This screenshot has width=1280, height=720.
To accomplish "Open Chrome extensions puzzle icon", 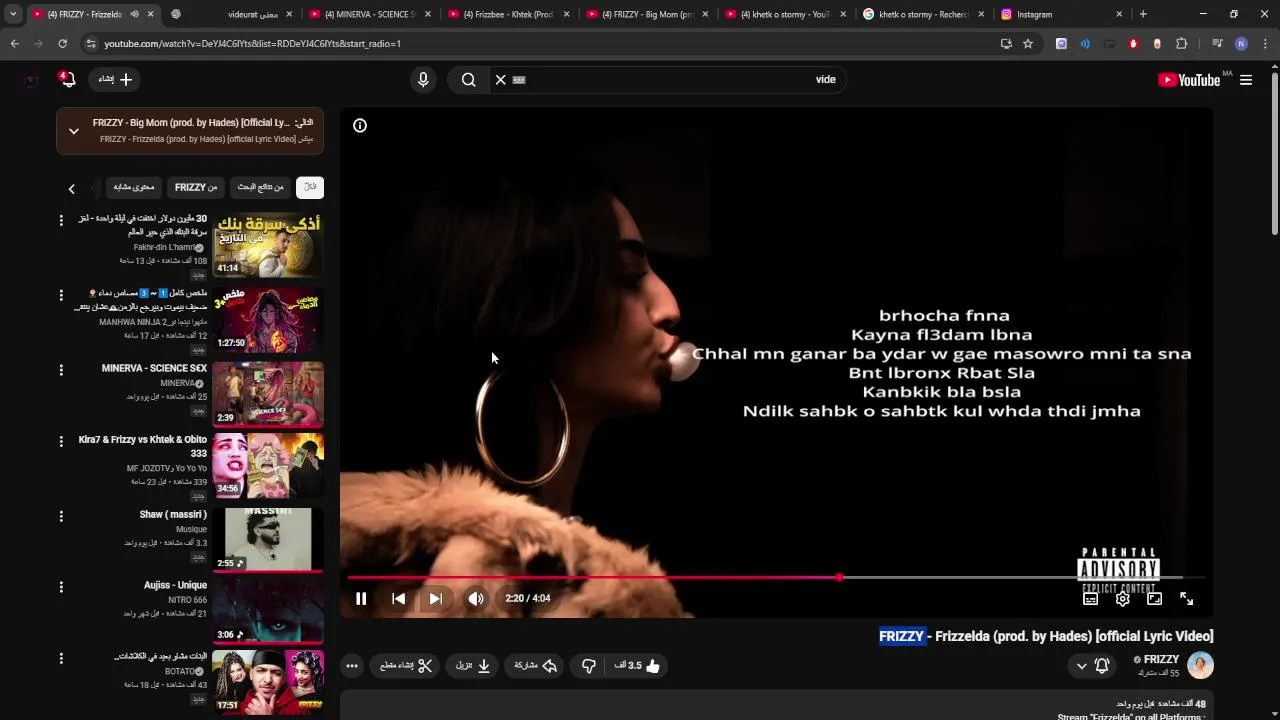I will click(1181, 44).
